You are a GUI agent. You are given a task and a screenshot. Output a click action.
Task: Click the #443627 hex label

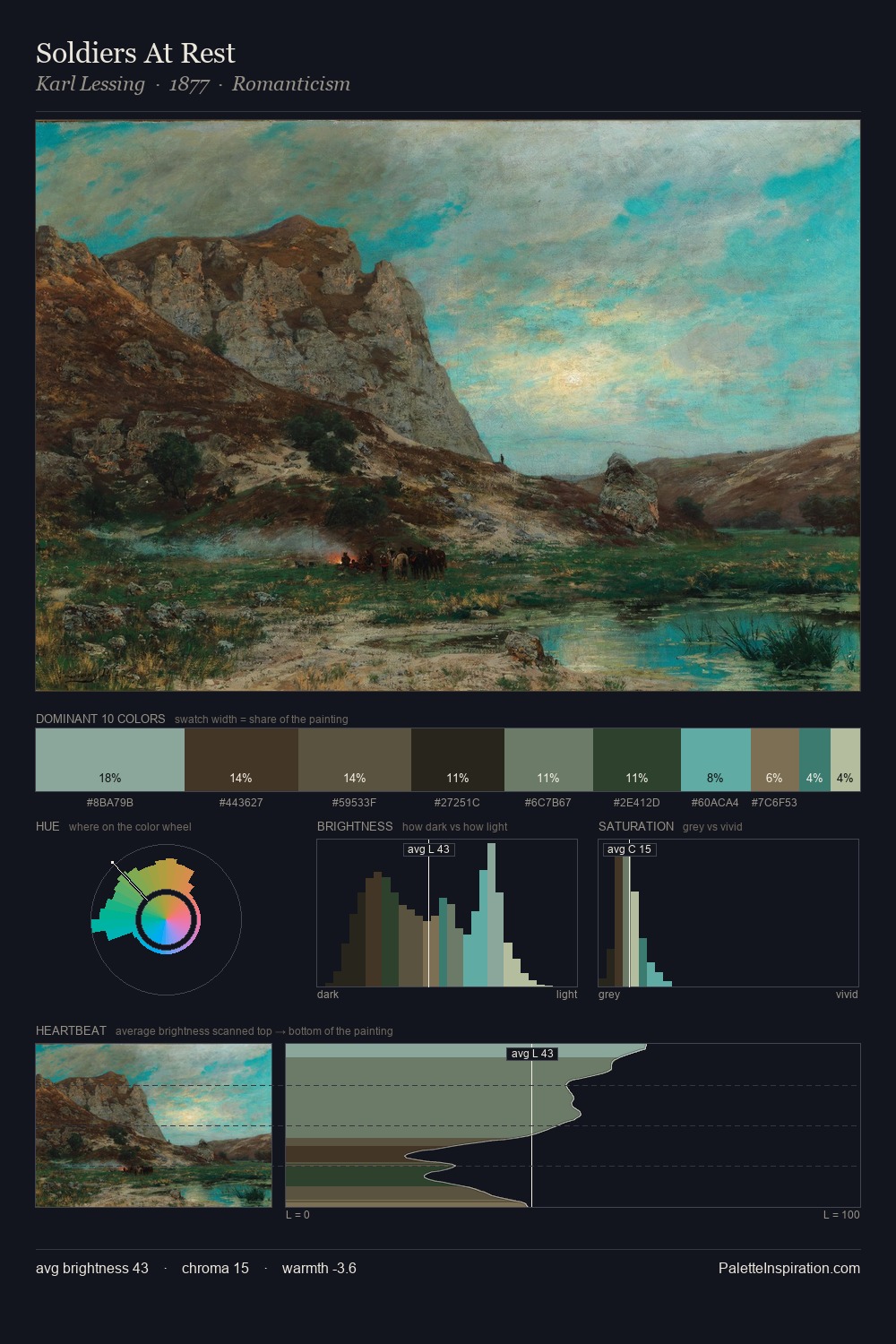(x=241, y=803)
